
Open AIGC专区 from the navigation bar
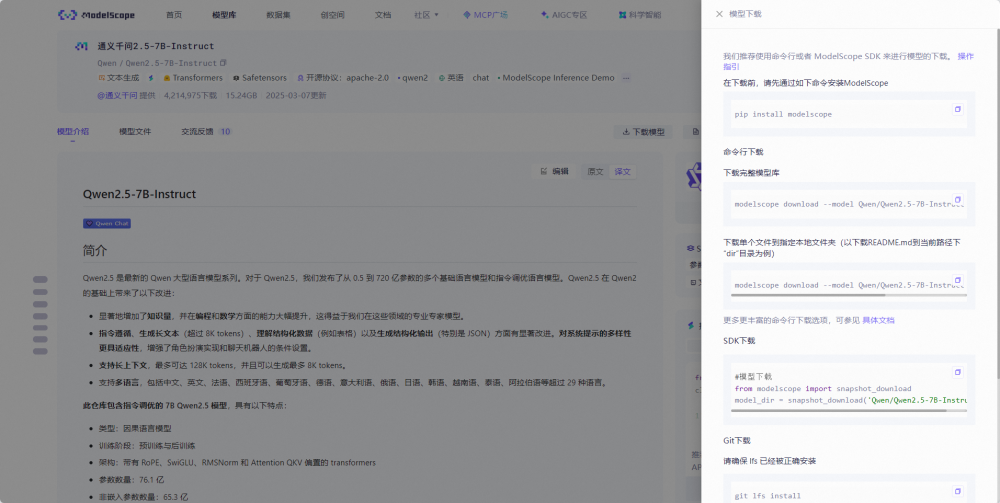coord(564,15)
